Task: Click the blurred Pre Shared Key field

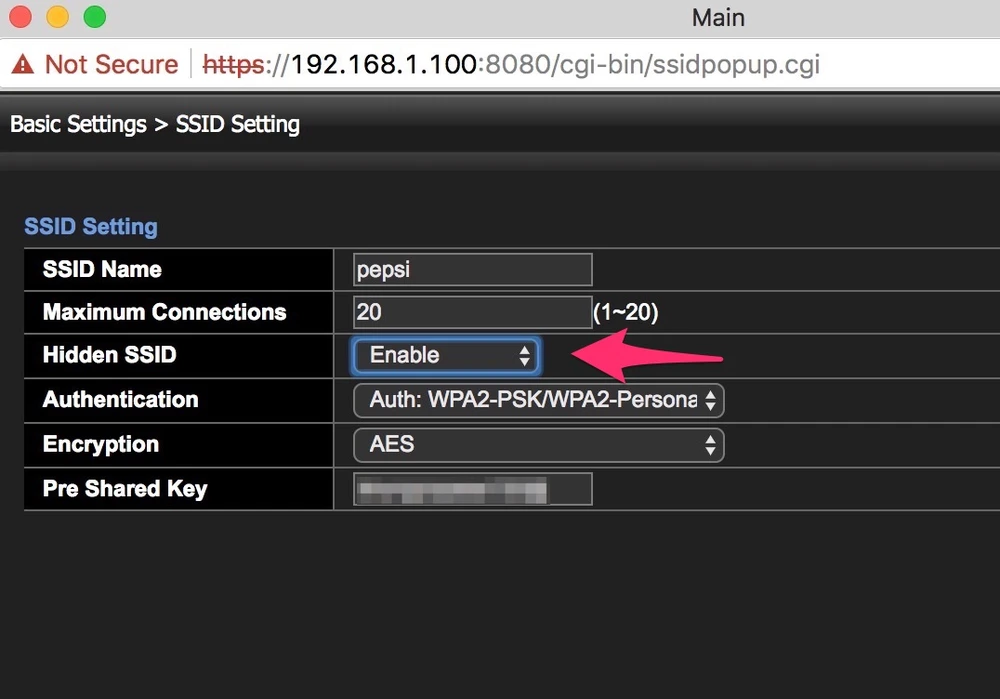Action: tap(472, 489)
